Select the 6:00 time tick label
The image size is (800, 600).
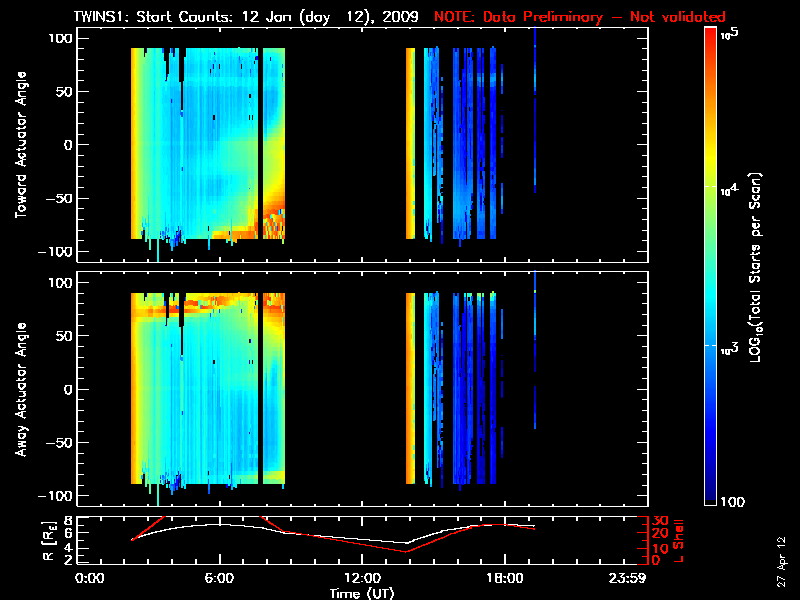[219, 578]
